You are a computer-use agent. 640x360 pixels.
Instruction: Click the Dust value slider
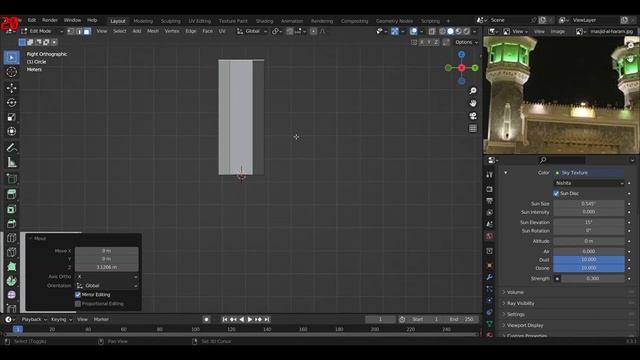tap(589, 260)
